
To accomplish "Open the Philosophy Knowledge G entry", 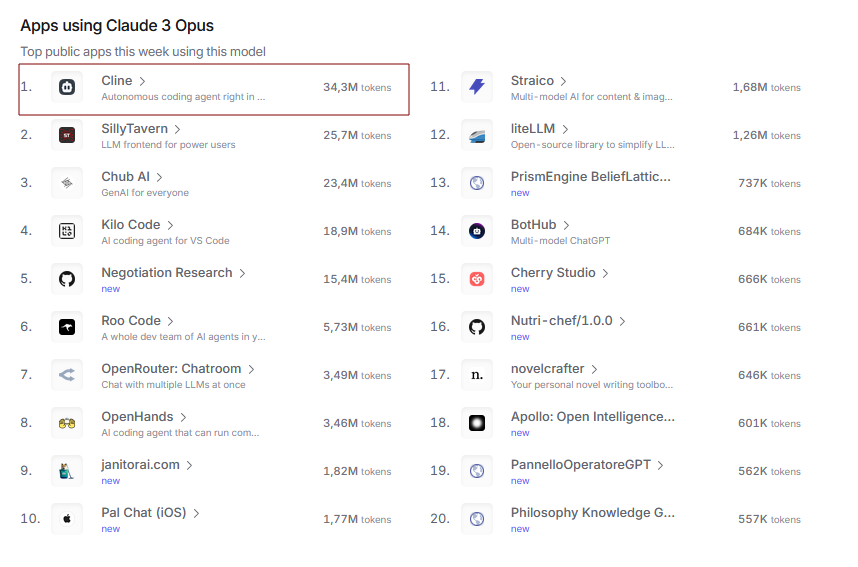I will pos(593,513).
